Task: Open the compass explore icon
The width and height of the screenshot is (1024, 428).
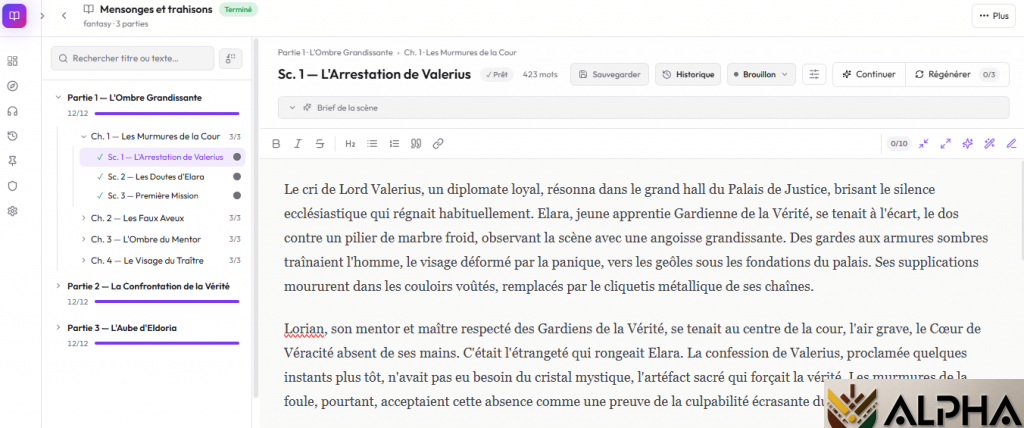Action: tap(12, 86)
